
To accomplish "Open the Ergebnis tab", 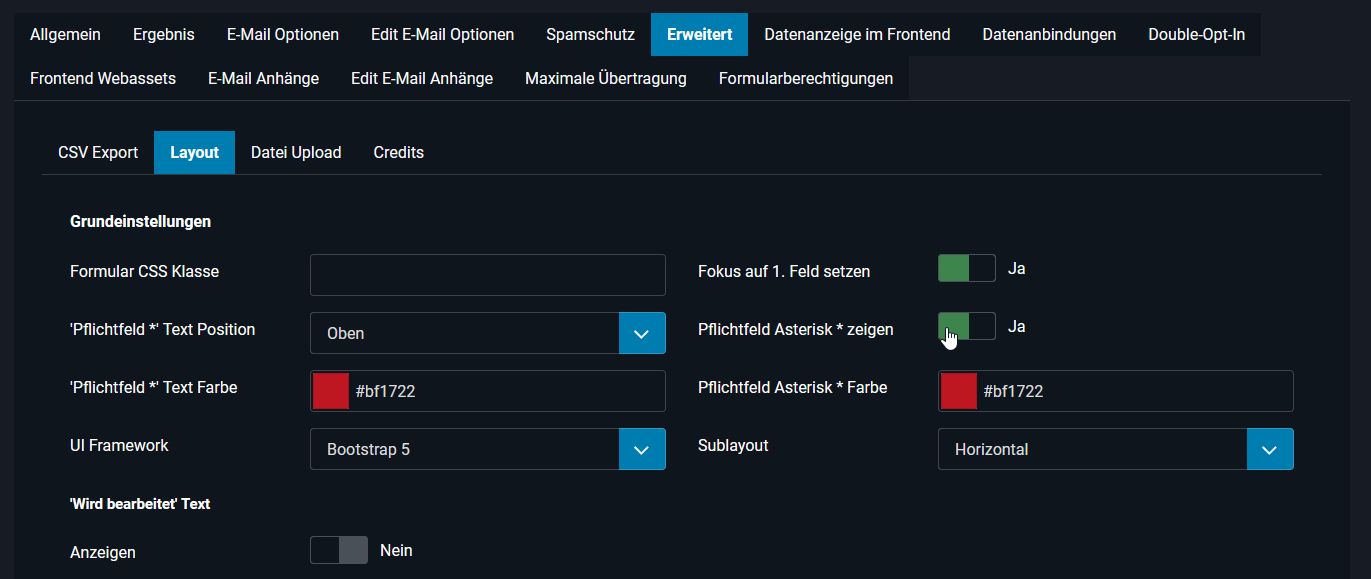I will coord(163,34).
